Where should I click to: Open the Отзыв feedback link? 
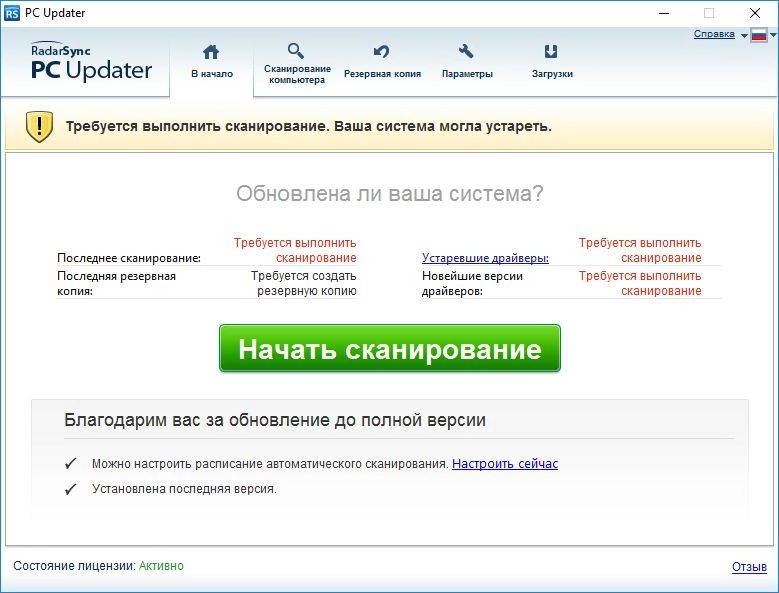[x=749, y=567]
